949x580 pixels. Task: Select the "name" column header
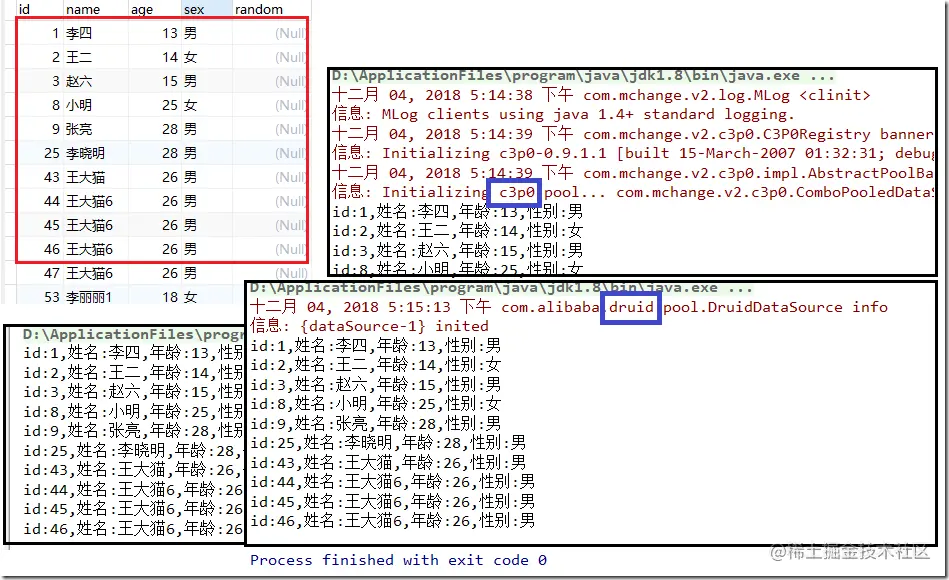point(83,10)
